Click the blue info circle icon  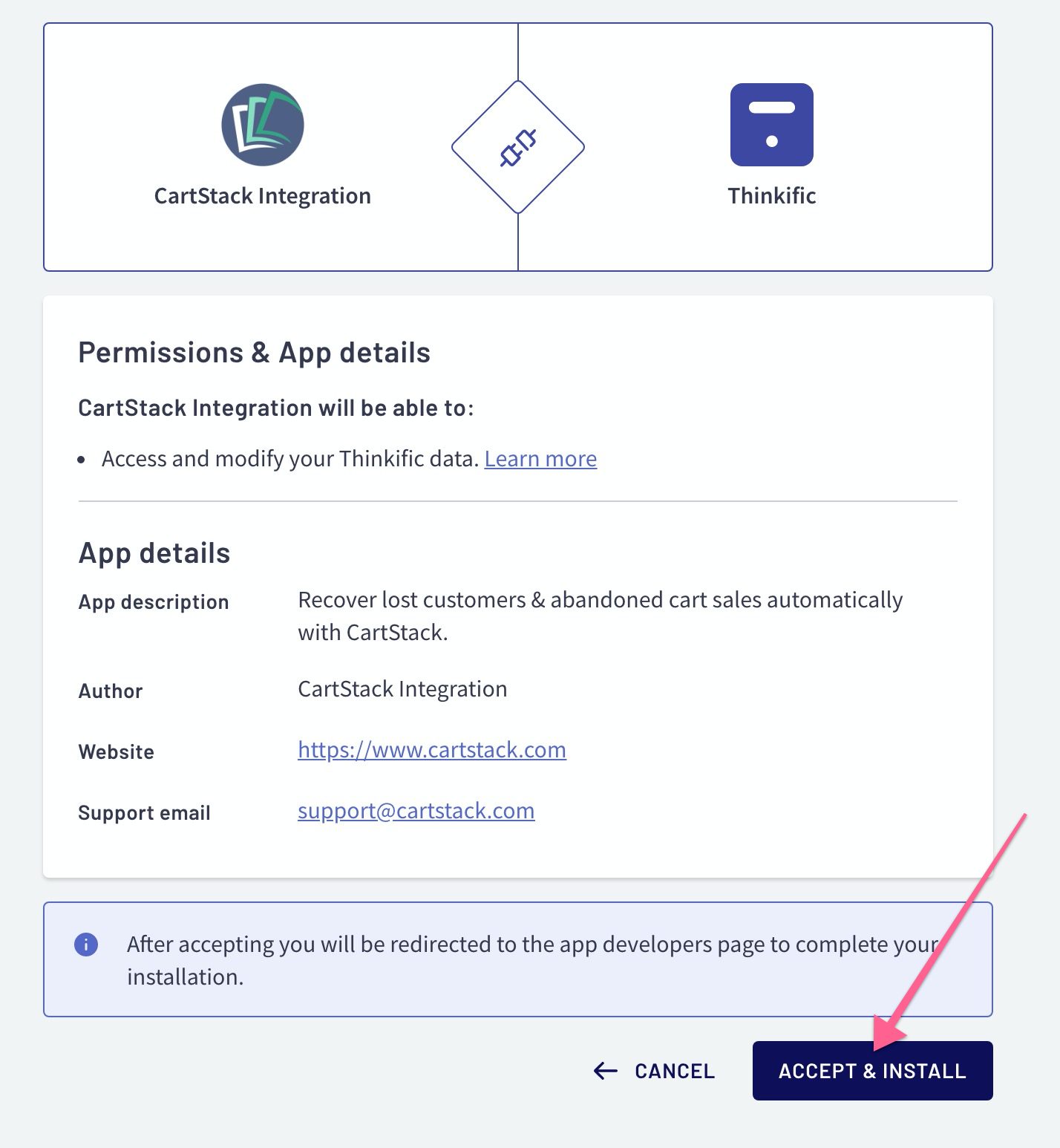[x=86, y=945]
